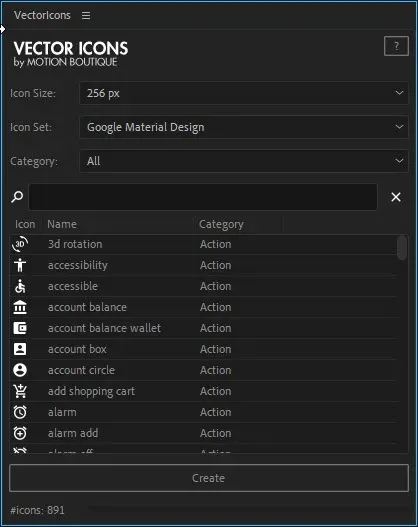418x527 pixels.
Task: Clear search with the X button
Action: click(x=396, y=197)
